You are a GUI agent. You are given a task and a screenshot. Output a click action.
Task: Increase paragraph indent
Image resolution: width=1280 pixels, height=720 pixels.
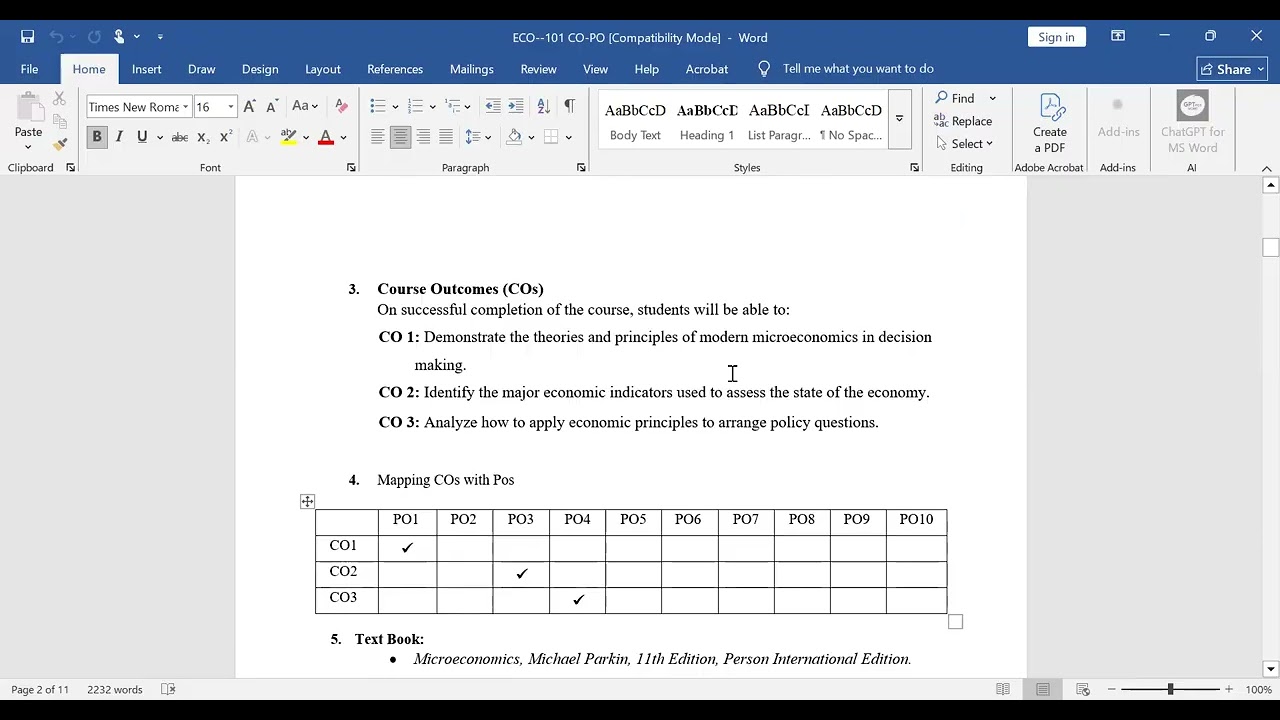coord(516,107)
